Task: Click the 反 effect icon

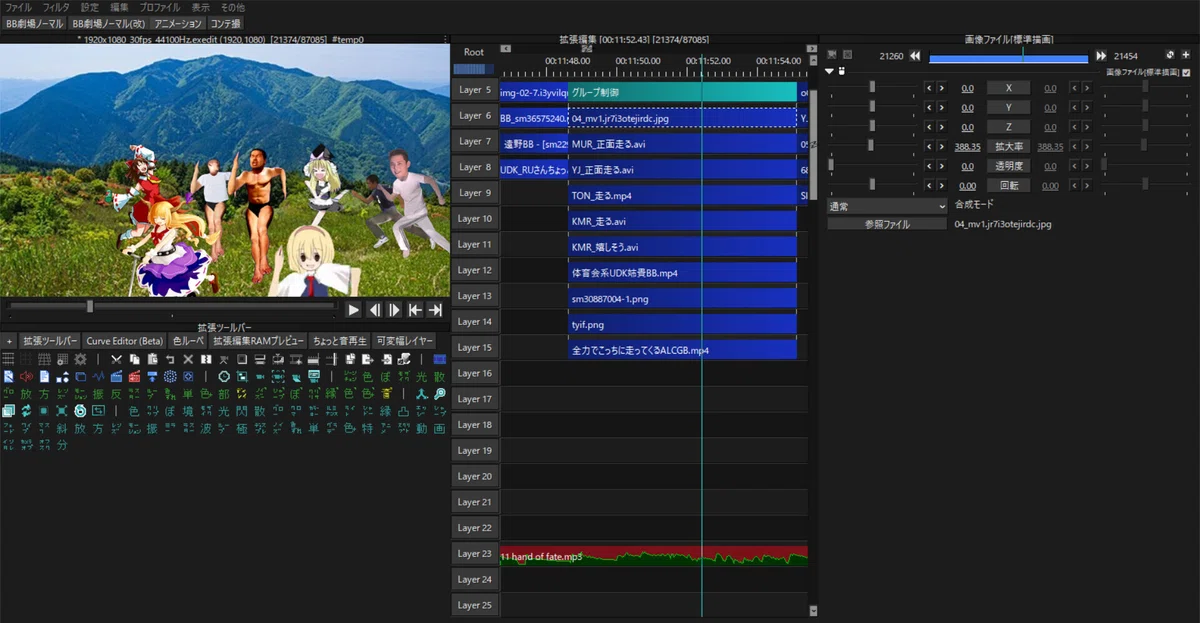Action: click(116, 394)
